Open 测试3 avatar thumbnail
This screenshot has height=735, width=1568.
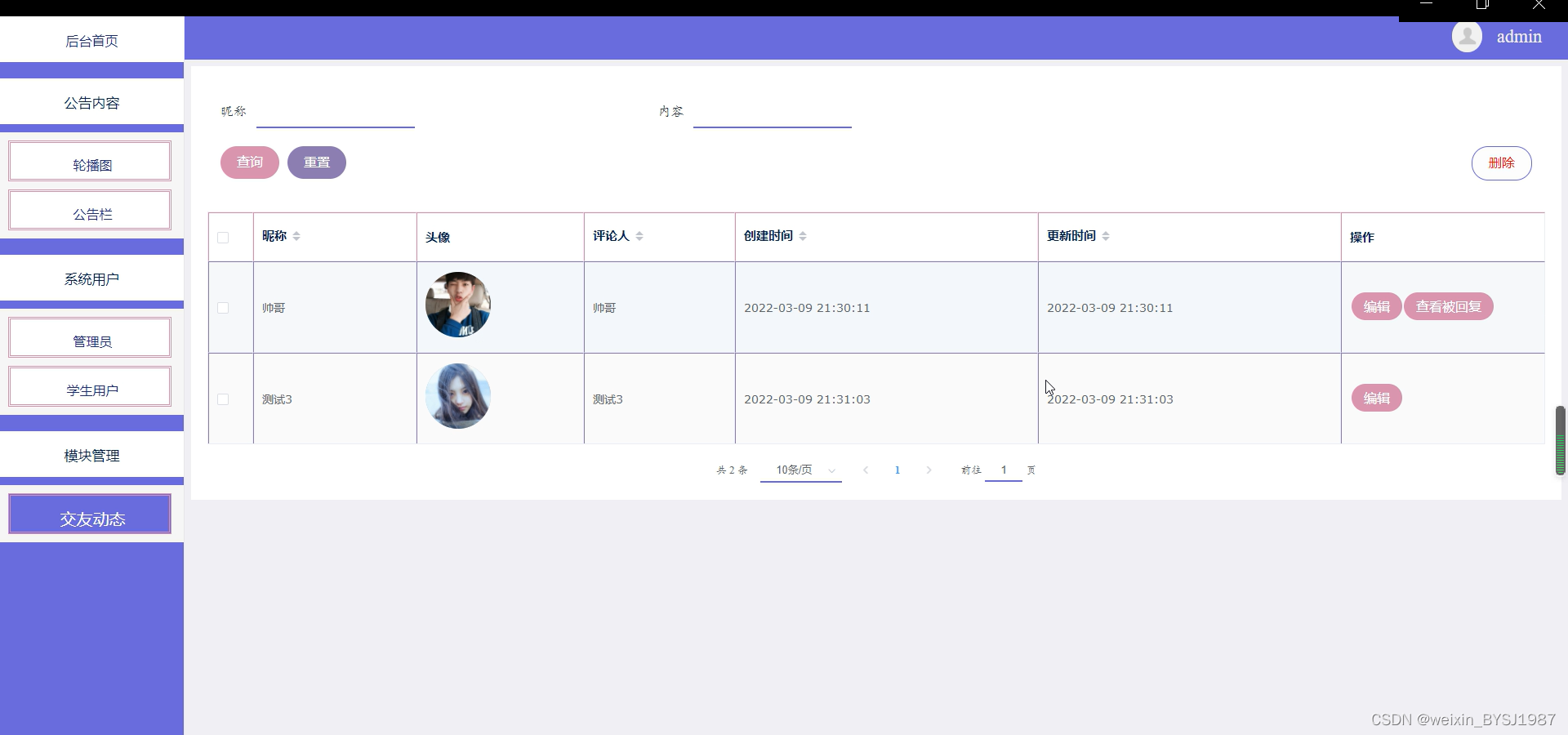458,396
